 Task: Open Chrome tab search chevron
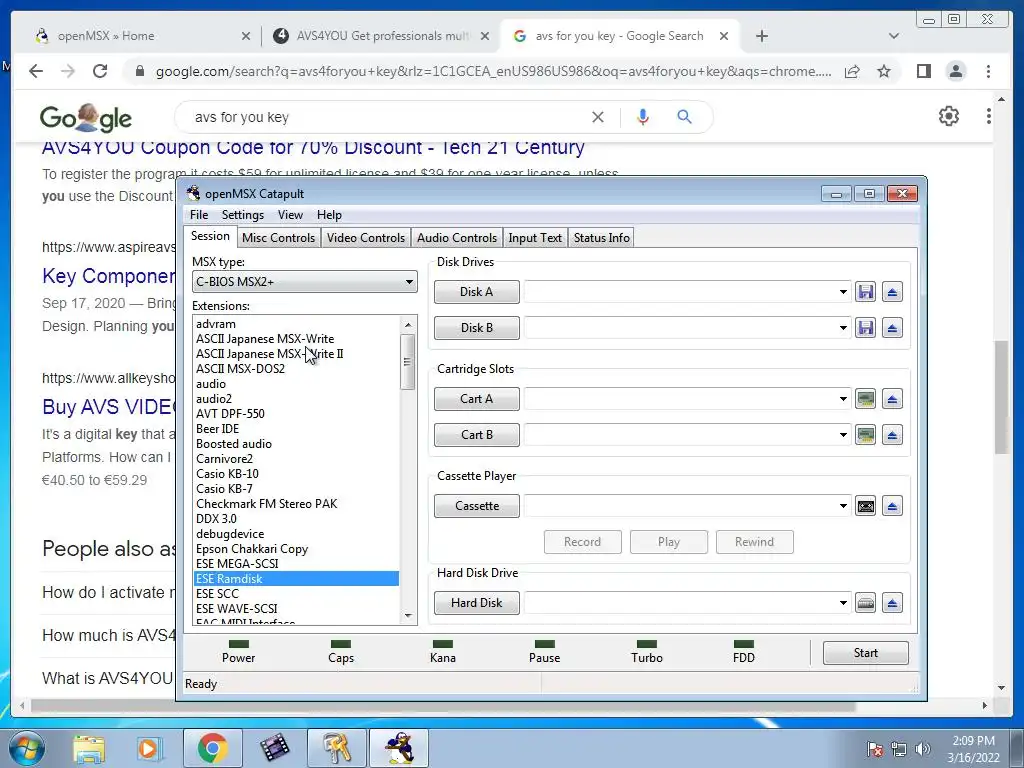pyautogui.click(x=894, y=36)
